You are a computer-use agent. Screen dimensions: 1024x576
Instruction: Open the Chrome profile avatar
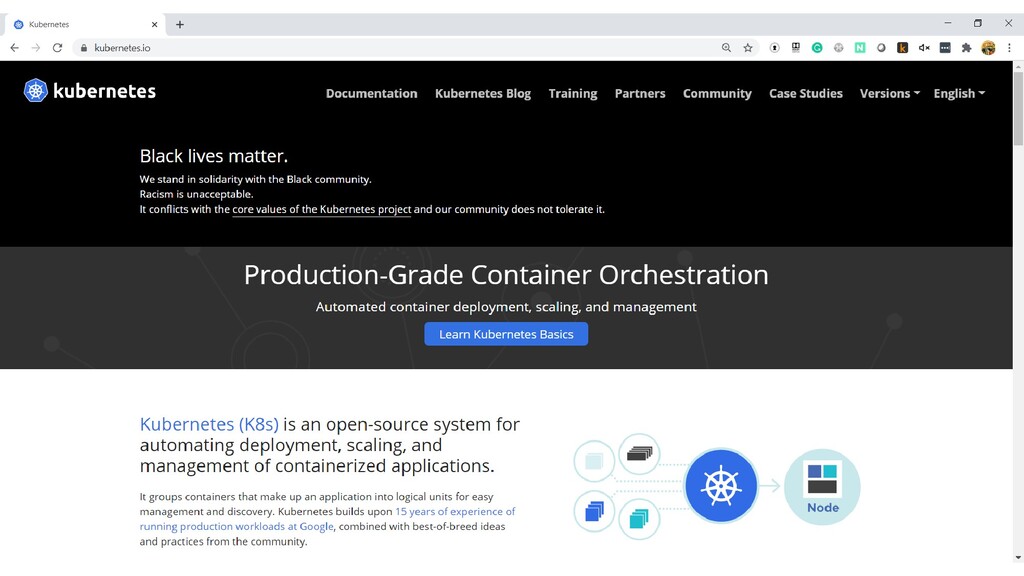point(988,48)
